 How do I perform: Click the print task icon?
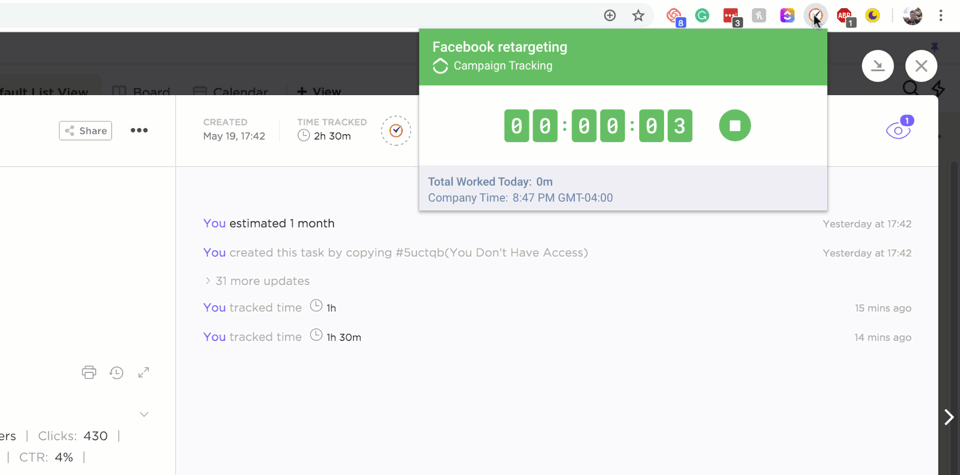(x=89, y=372)
